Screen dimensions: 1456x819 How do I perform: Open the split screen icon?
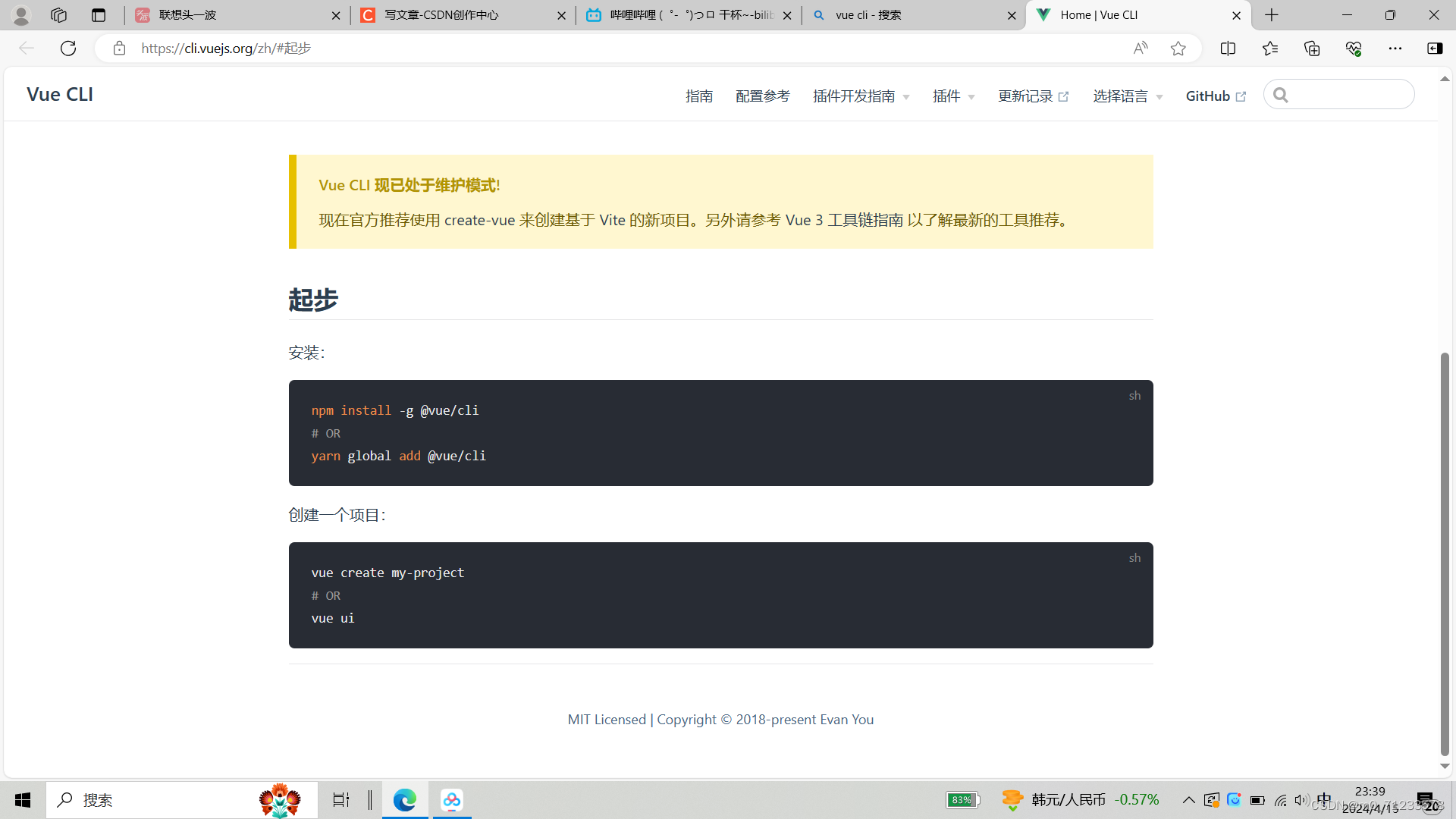1228,48
